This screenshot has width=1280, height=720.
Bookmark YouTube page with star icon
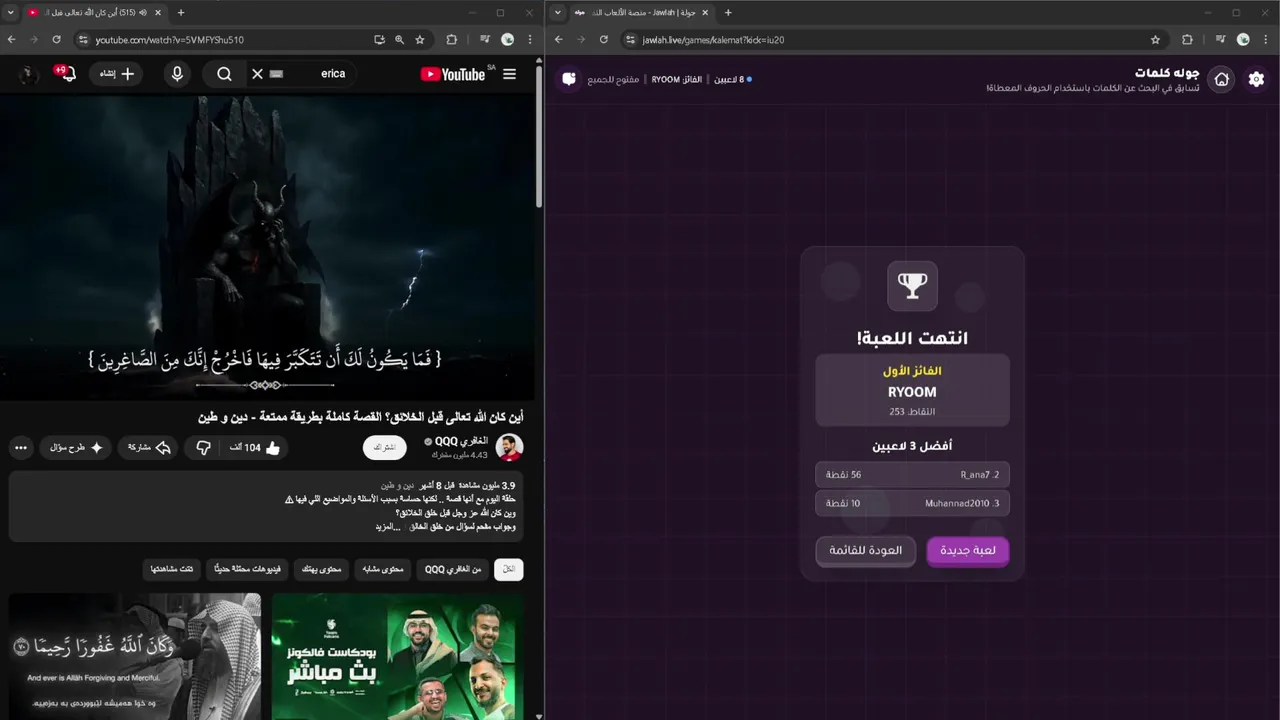420,40
